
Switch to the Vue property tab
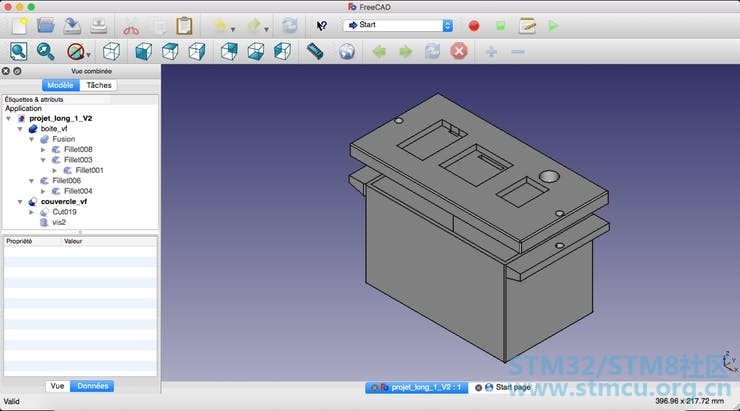point(58,386)
